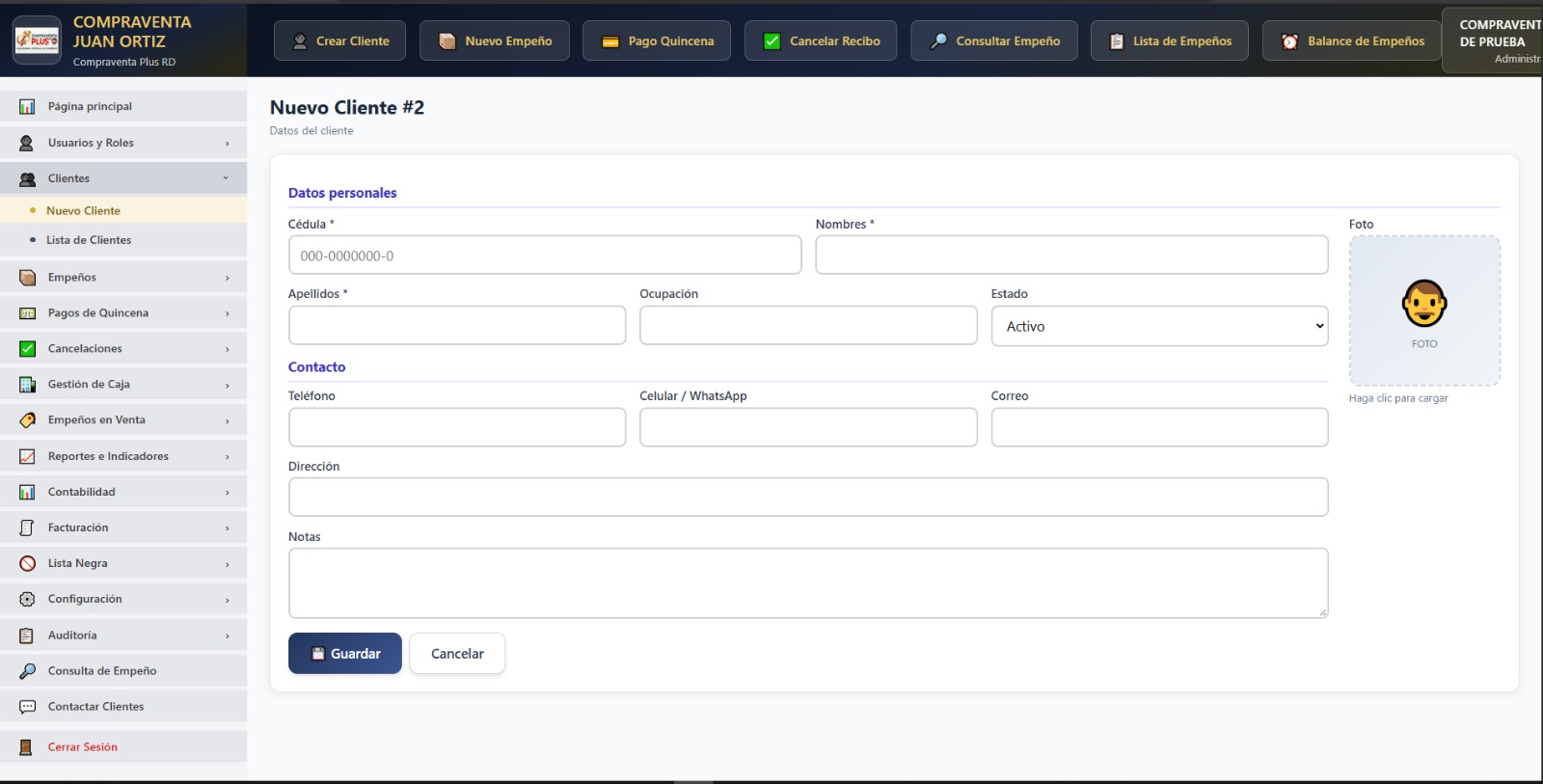The width and height of the screenshot is (1543, 784).
Task: Click into the Notas text area
Action: 808,583
